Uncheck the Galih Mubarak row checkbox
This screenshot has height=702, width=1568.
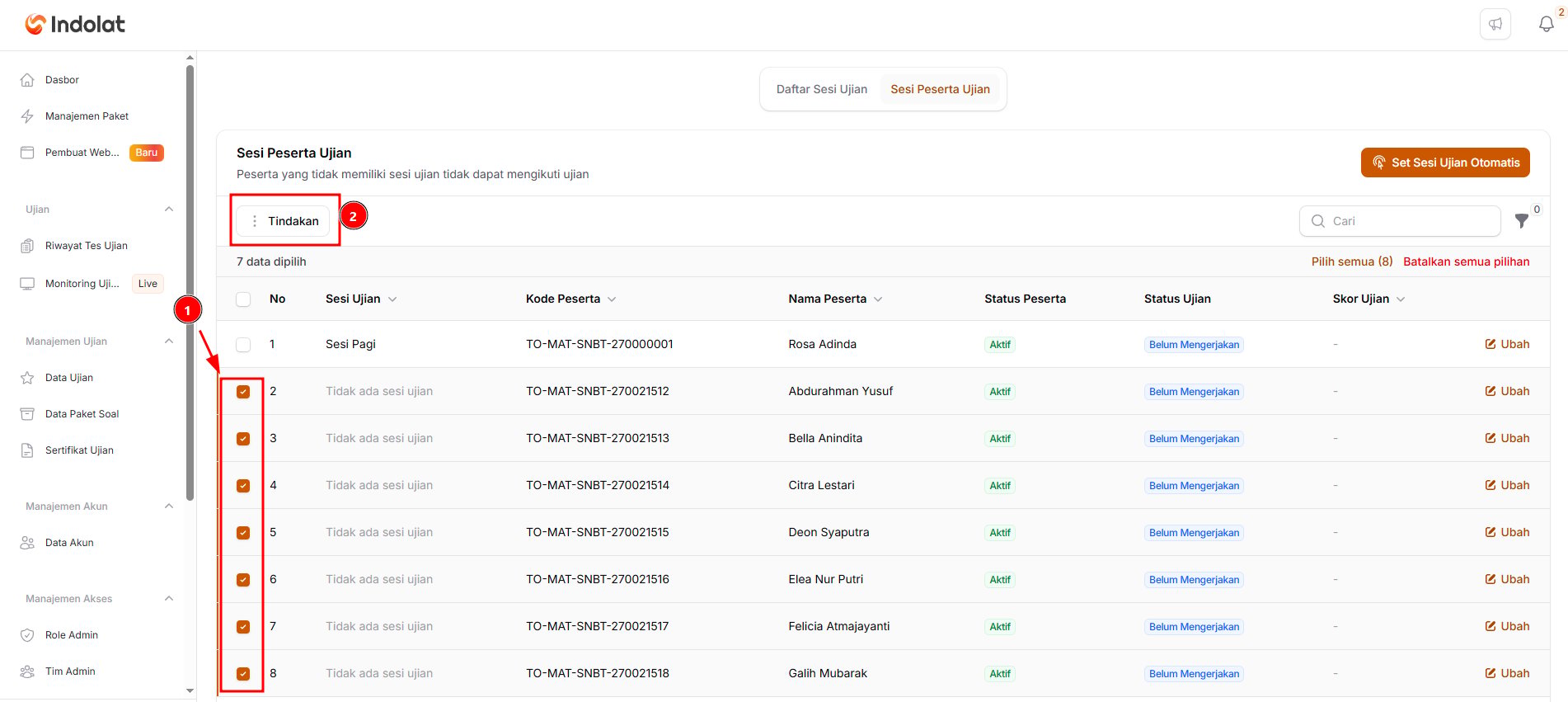243,674
